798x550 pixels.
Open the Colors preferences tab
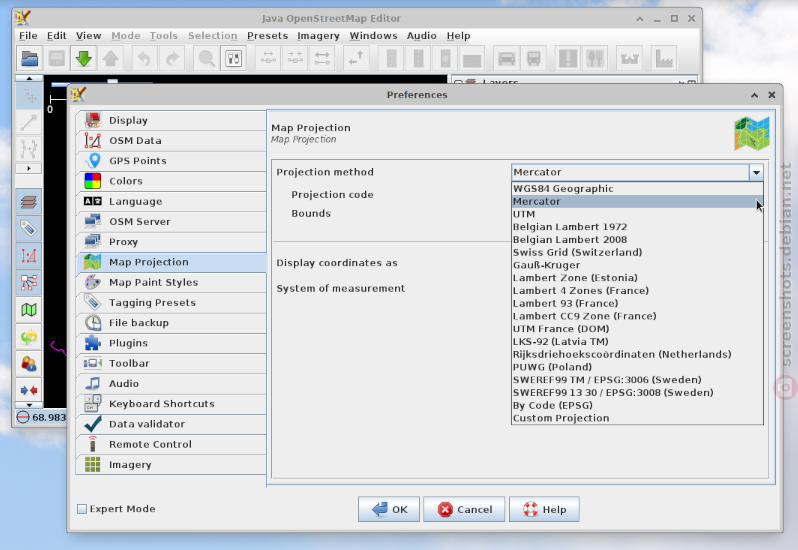tap(172, 181)
